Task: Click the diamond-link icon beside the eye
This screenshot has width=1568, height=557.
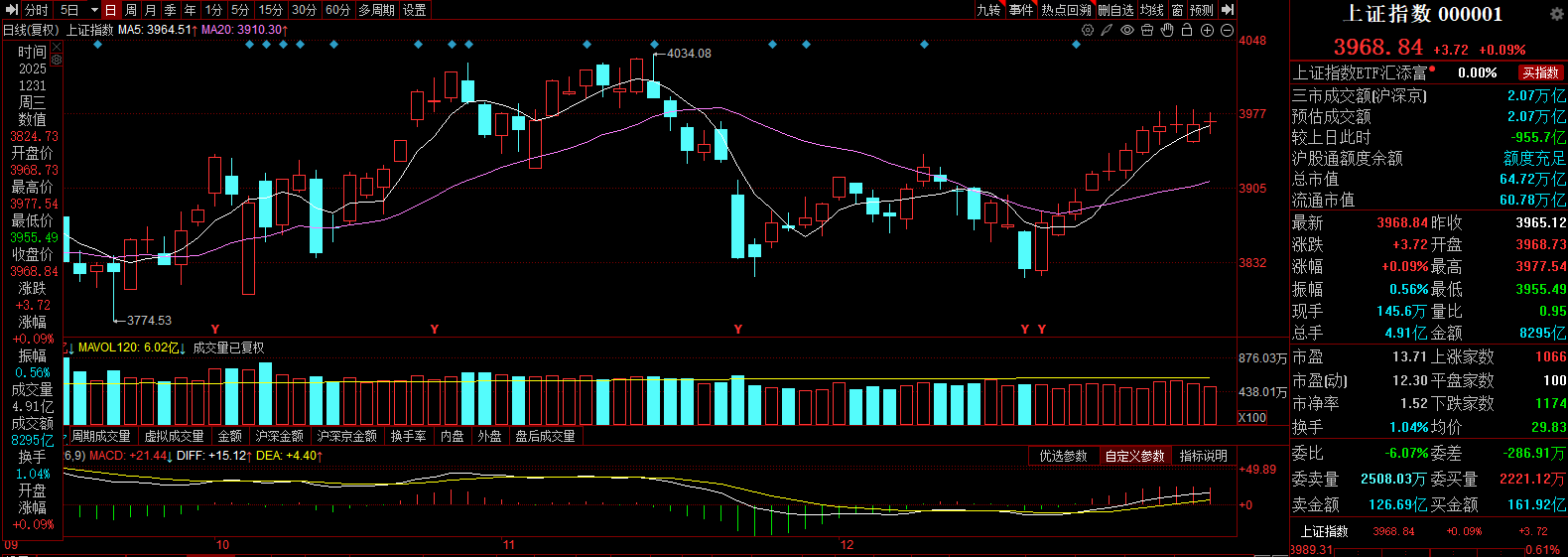Action: (x=1108, y=31)
